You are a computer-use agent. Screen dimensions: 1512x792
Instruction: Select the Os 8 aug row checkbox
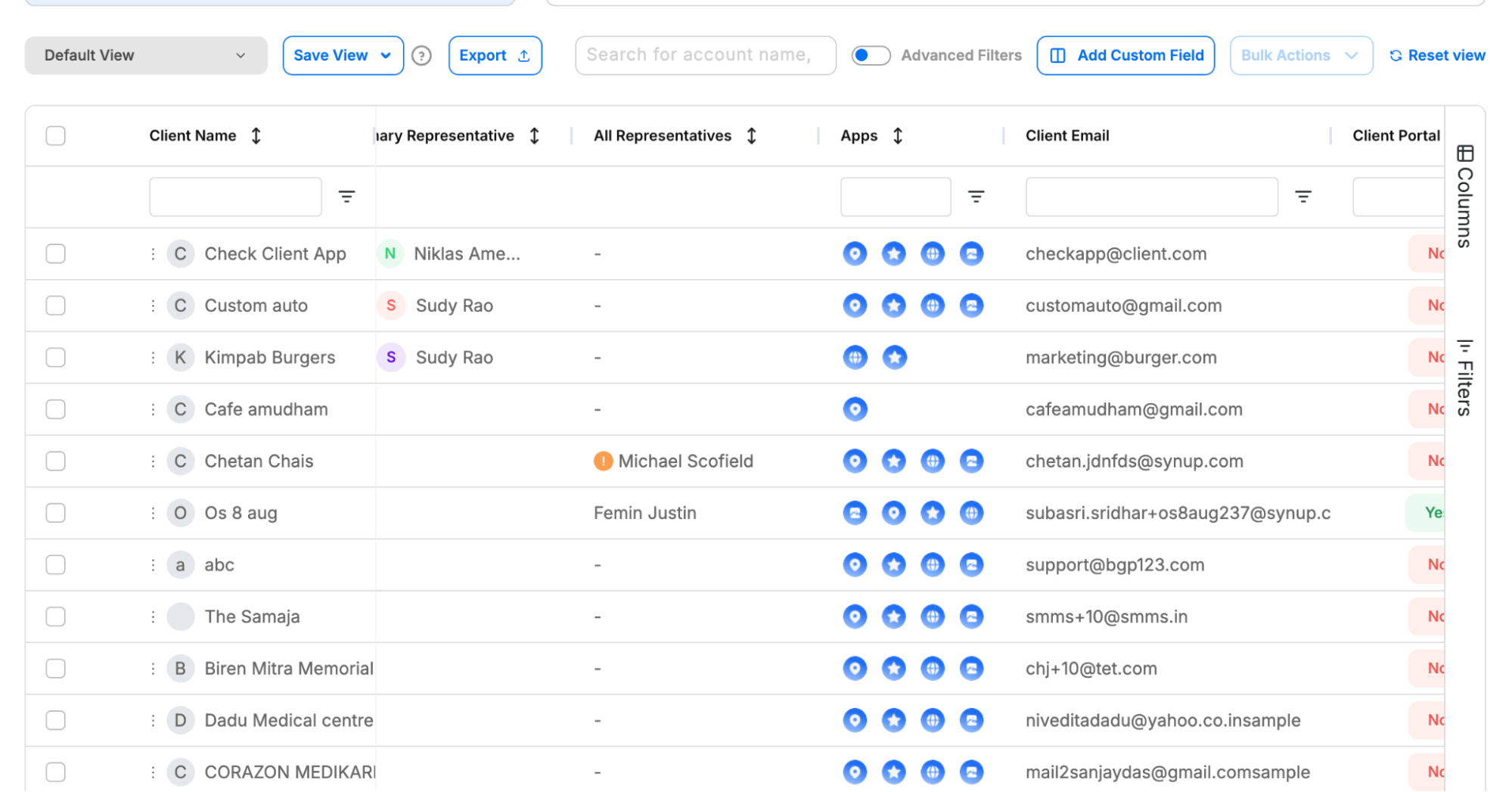tap(55, 513)
